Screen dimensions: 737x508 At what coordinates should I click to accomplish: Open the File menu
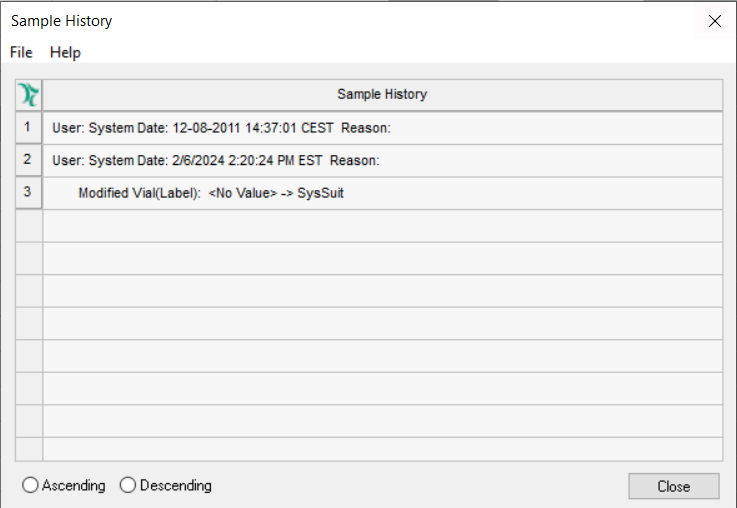pyautogui.click(x=21, y=52)
